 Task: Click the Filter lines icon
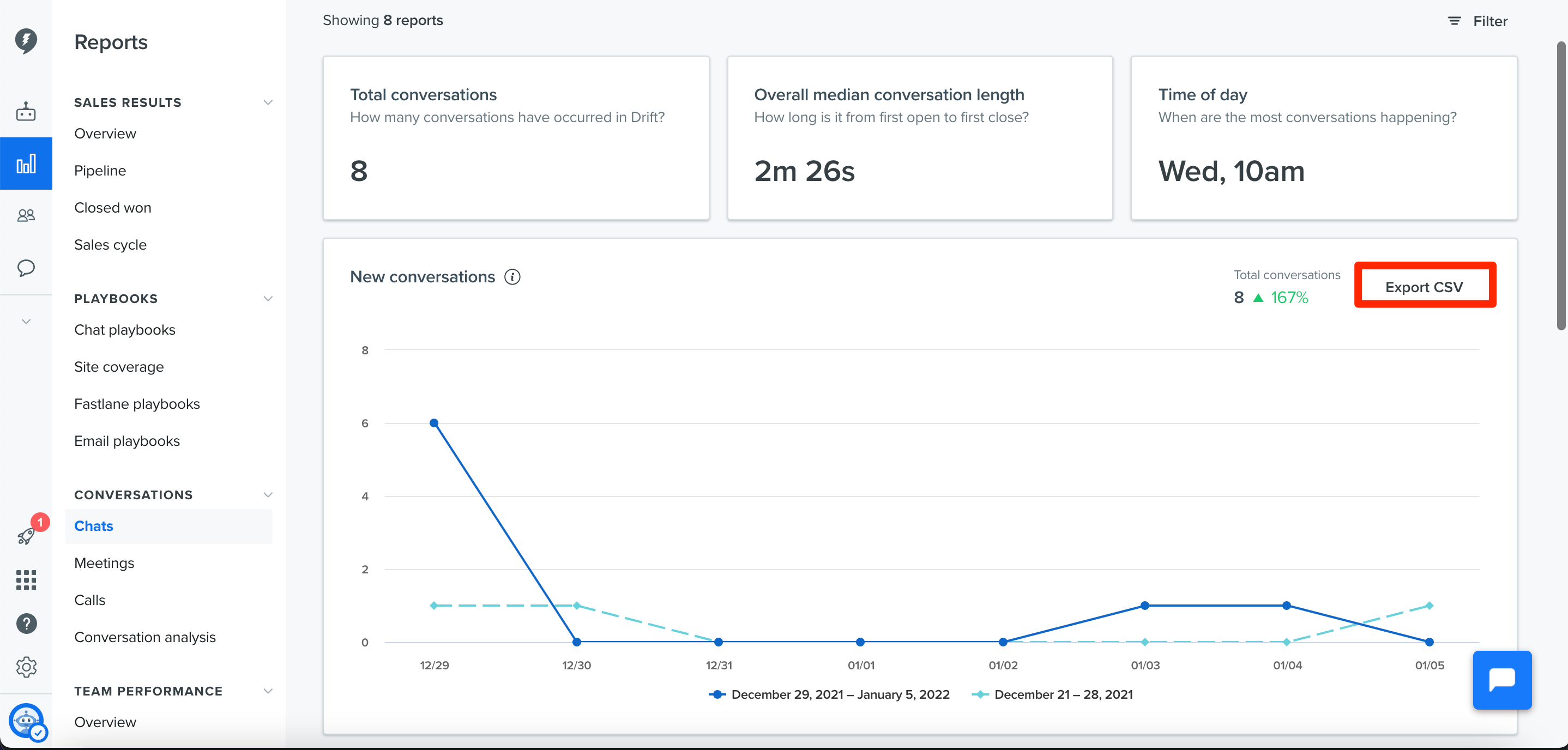click(x=1454, y=21)
